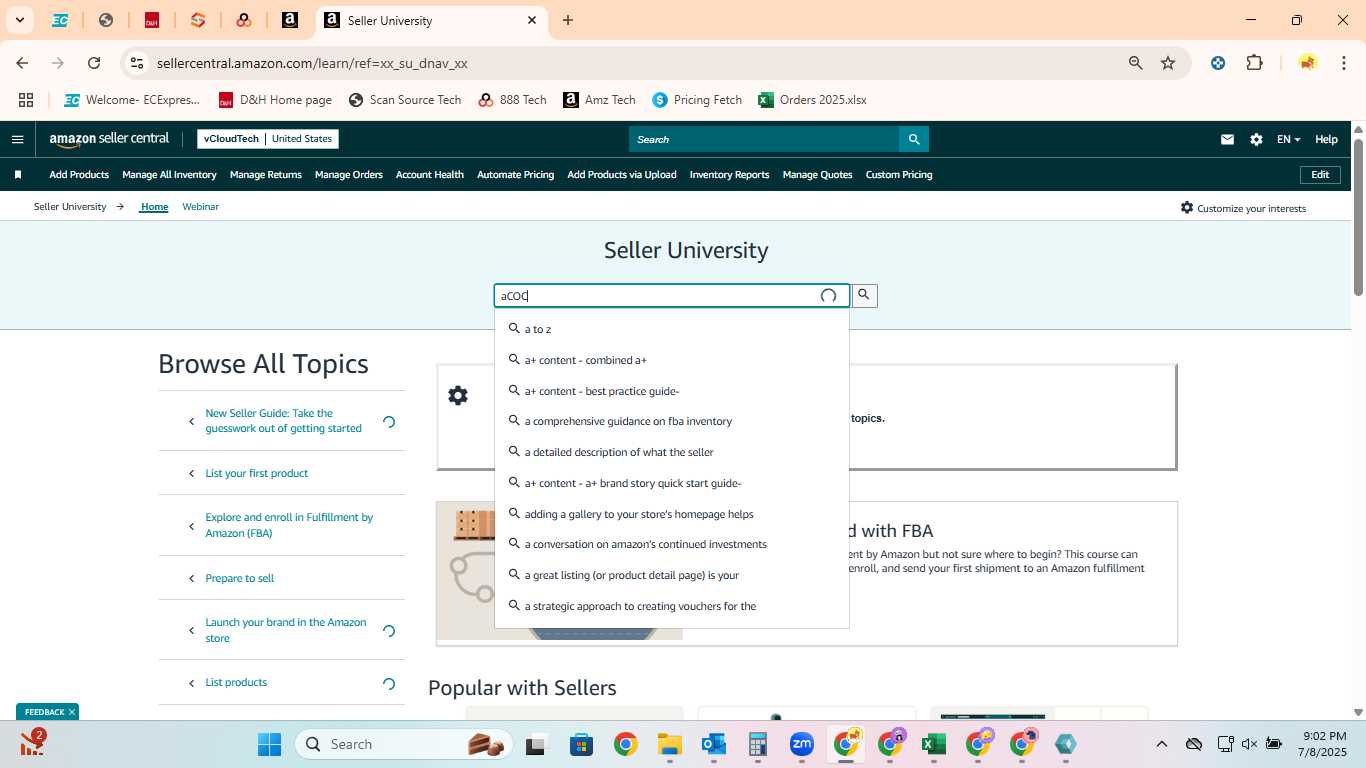Open the site information icon in address bar
Viewport: 1366px width, 768px height.
[137, 63]
